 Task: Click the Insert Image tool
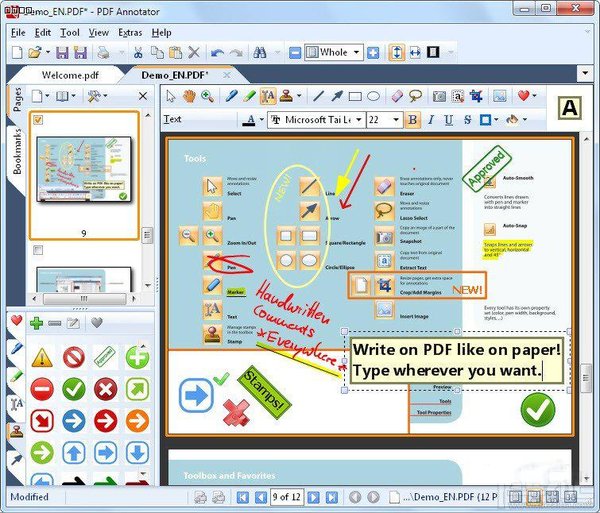500,96
